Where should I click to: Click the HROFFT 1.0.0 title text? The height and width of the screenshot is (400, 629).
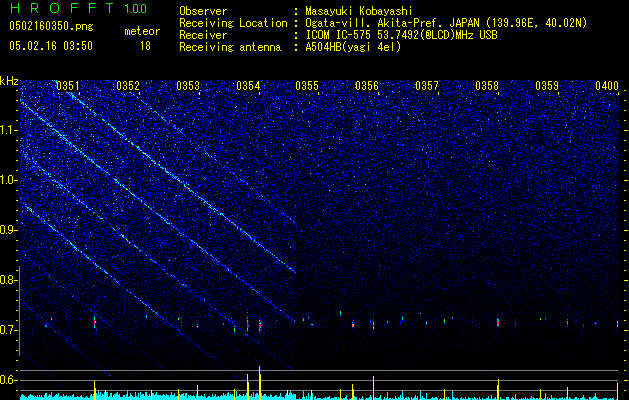pos(78,8)
